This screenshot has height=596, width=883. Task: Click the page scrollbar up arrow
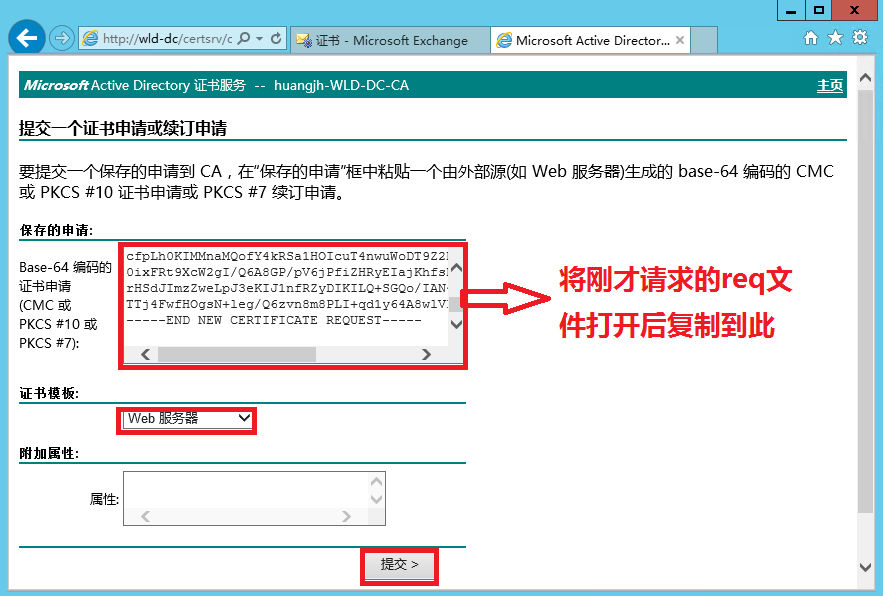[x=866, y=78]
